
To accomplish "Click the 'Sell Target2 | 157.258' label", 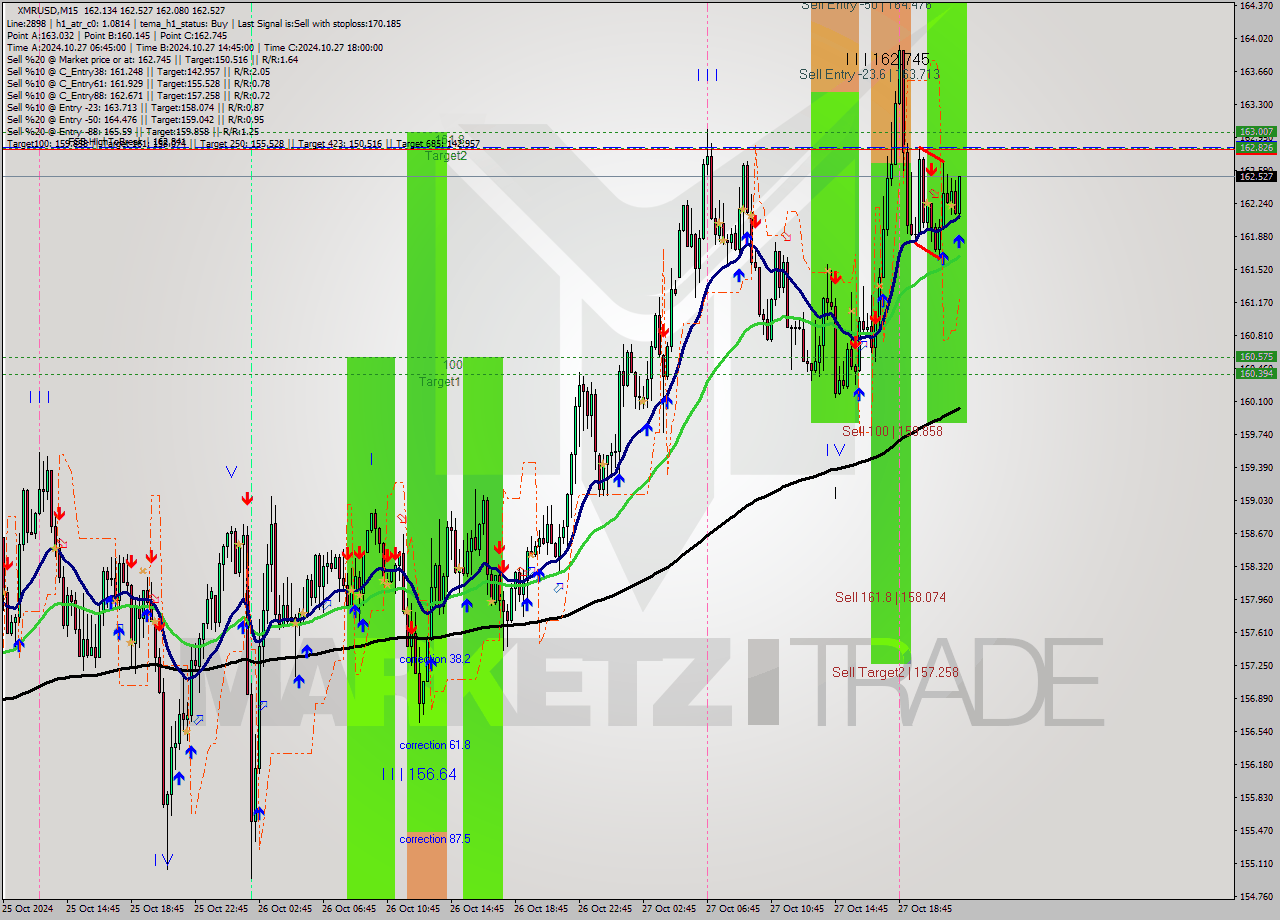I will 895,672.
